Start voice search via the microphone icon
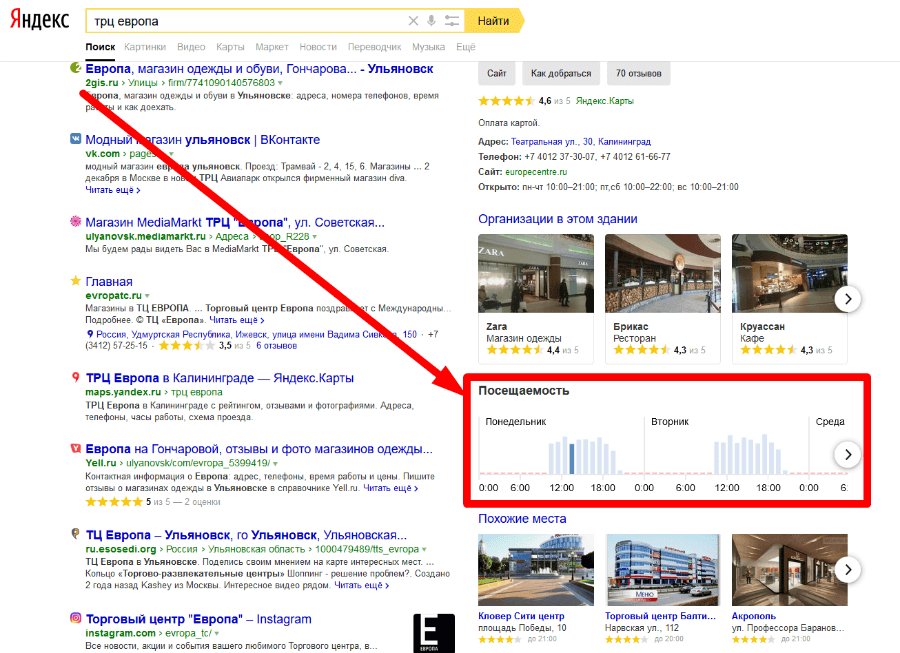The image size is (900, 653). pyautogui.click(x=432, y=21)
